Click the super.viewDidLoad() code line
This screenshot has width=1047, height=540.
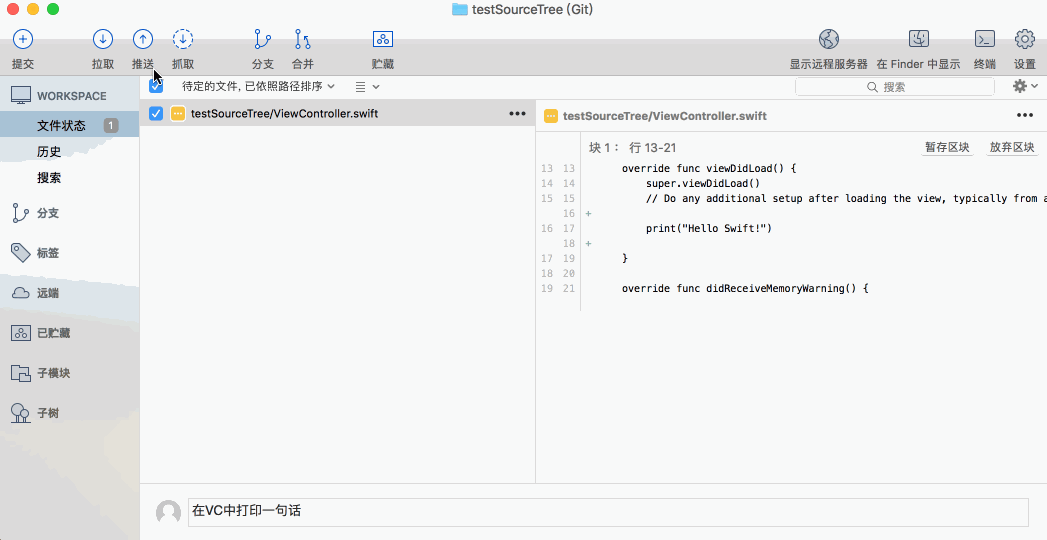click(x=702, y=184)
